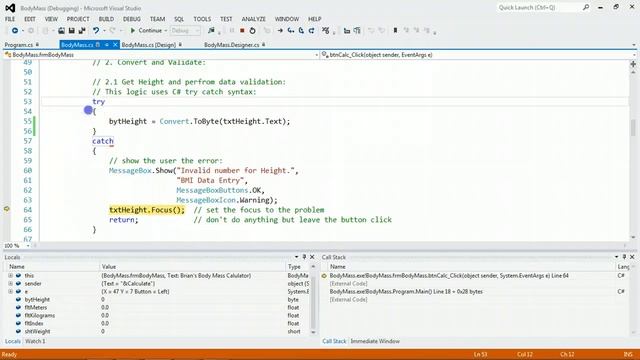Open the Debug configuration dropdown
The height and width of the screenshot is (360, 640).
pyautogui.click(x=185, y=31)
